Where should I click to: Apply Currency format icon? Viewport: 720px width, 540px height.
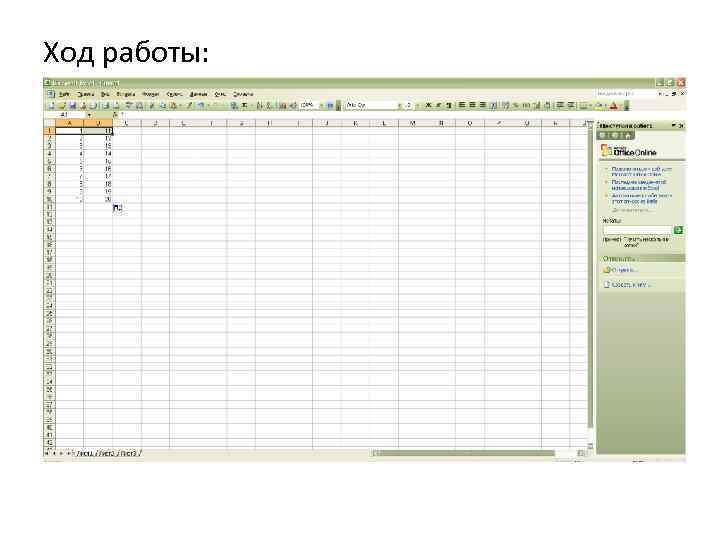click(506, 105)
